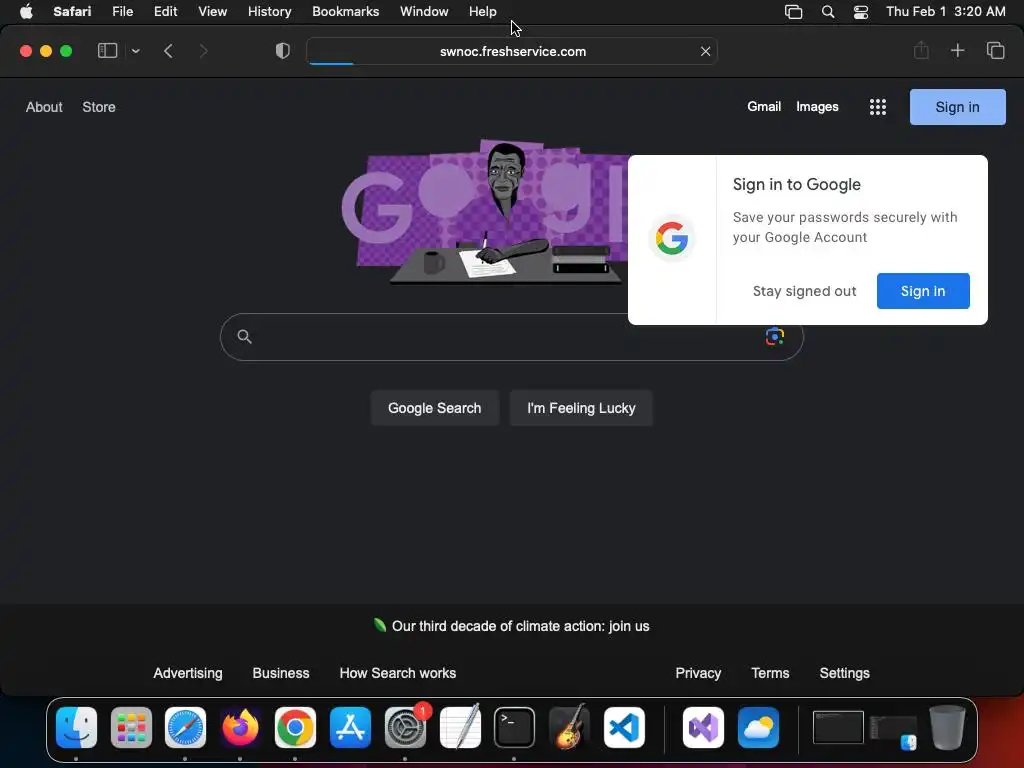Click the date and time clock
The height and width of the screenshot is (768, 1024).
(x=946, y=12)
